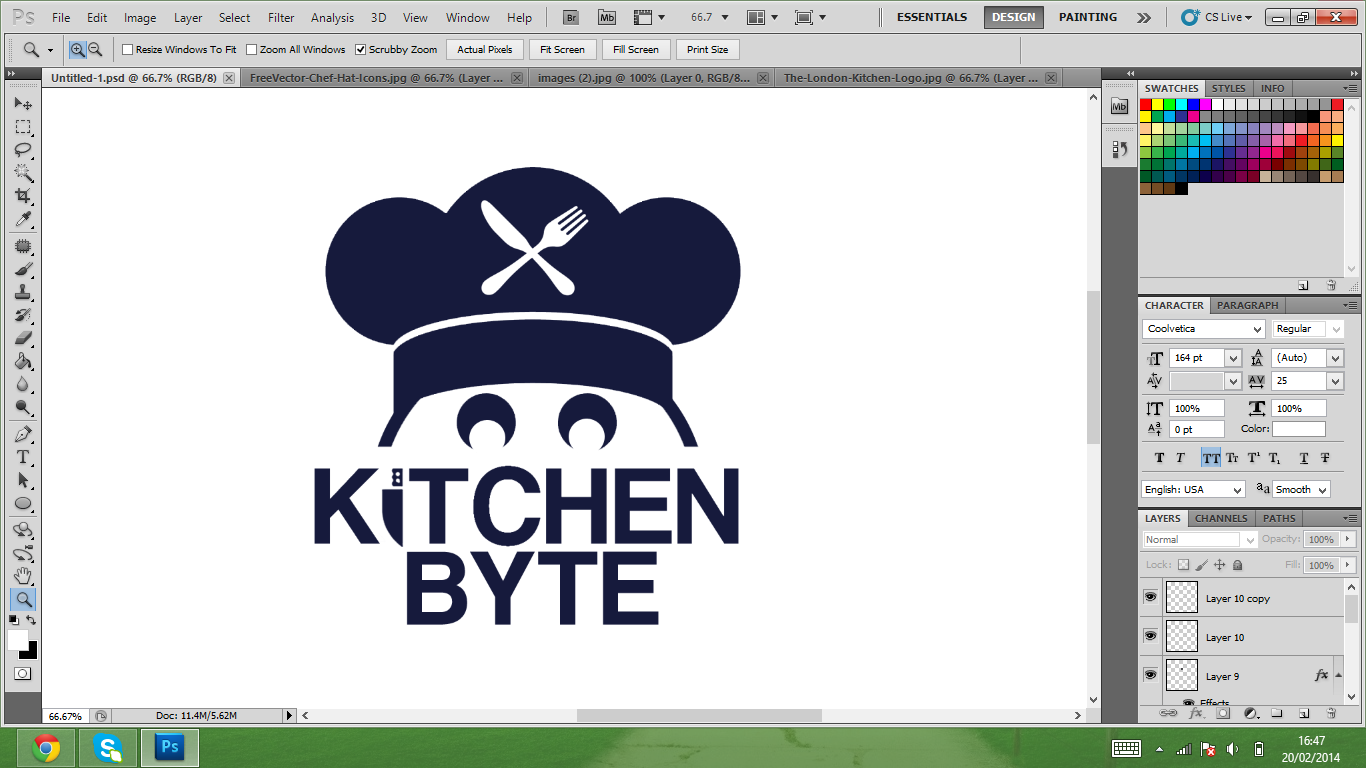The width and height of the screenshot is (1366, 768).
Task: Open the Filter menu
Action: (x=281, y=18)
